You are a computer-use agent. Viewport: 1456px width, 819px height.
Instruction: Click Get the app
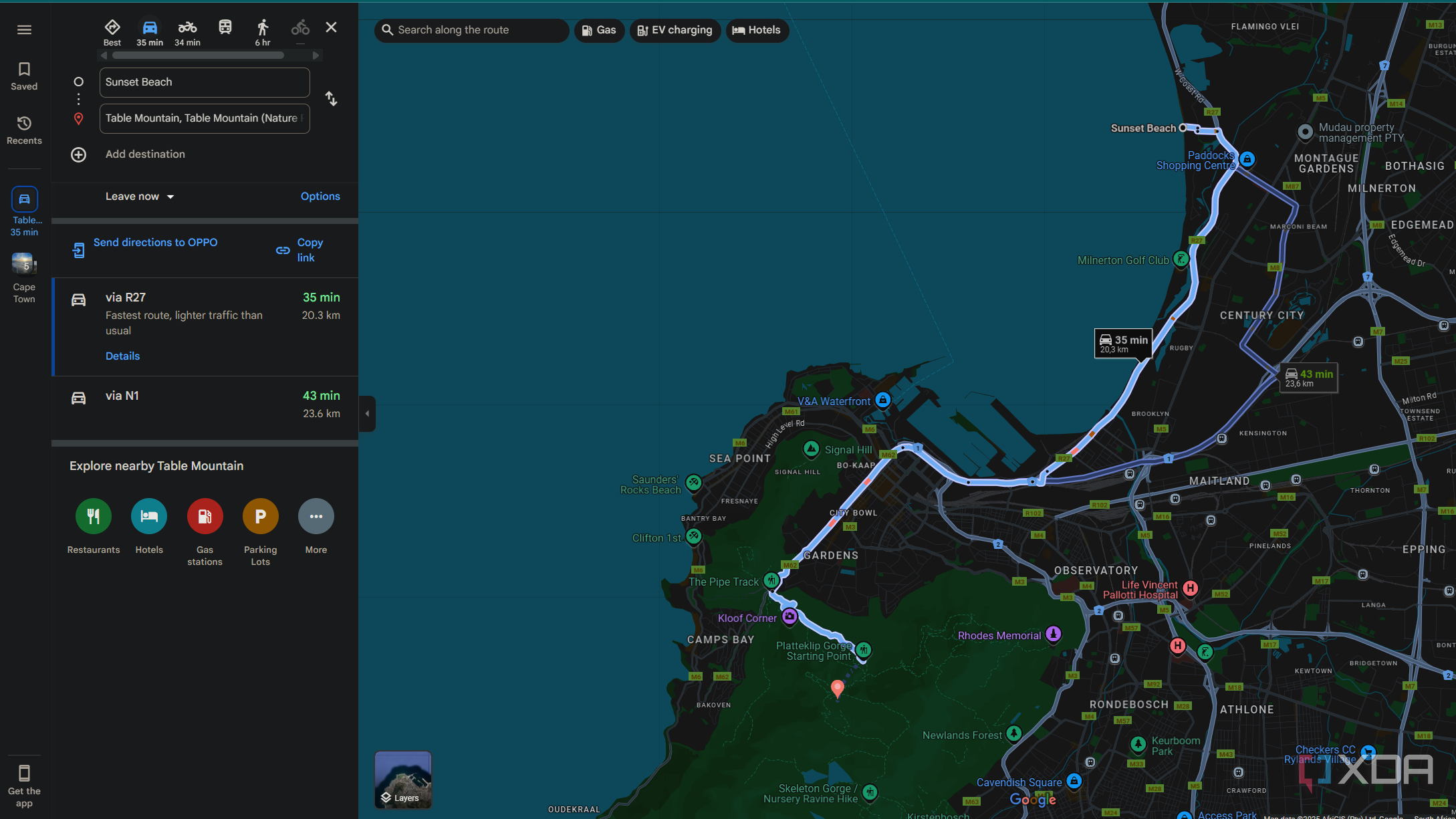tap(24, 786)
